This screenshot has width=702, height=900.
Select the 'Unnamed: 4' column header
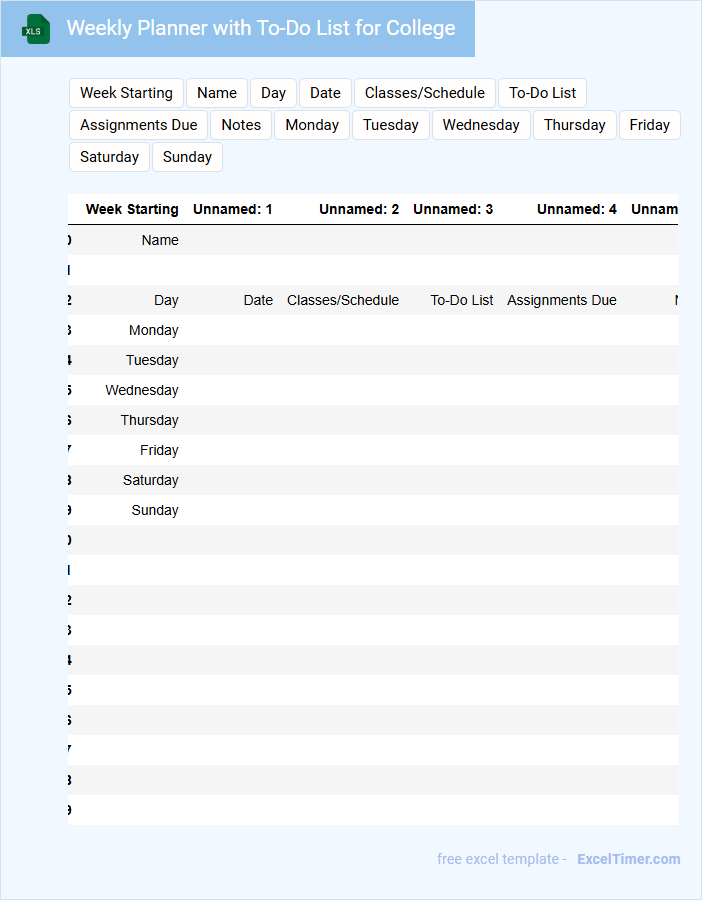point(576,210)
